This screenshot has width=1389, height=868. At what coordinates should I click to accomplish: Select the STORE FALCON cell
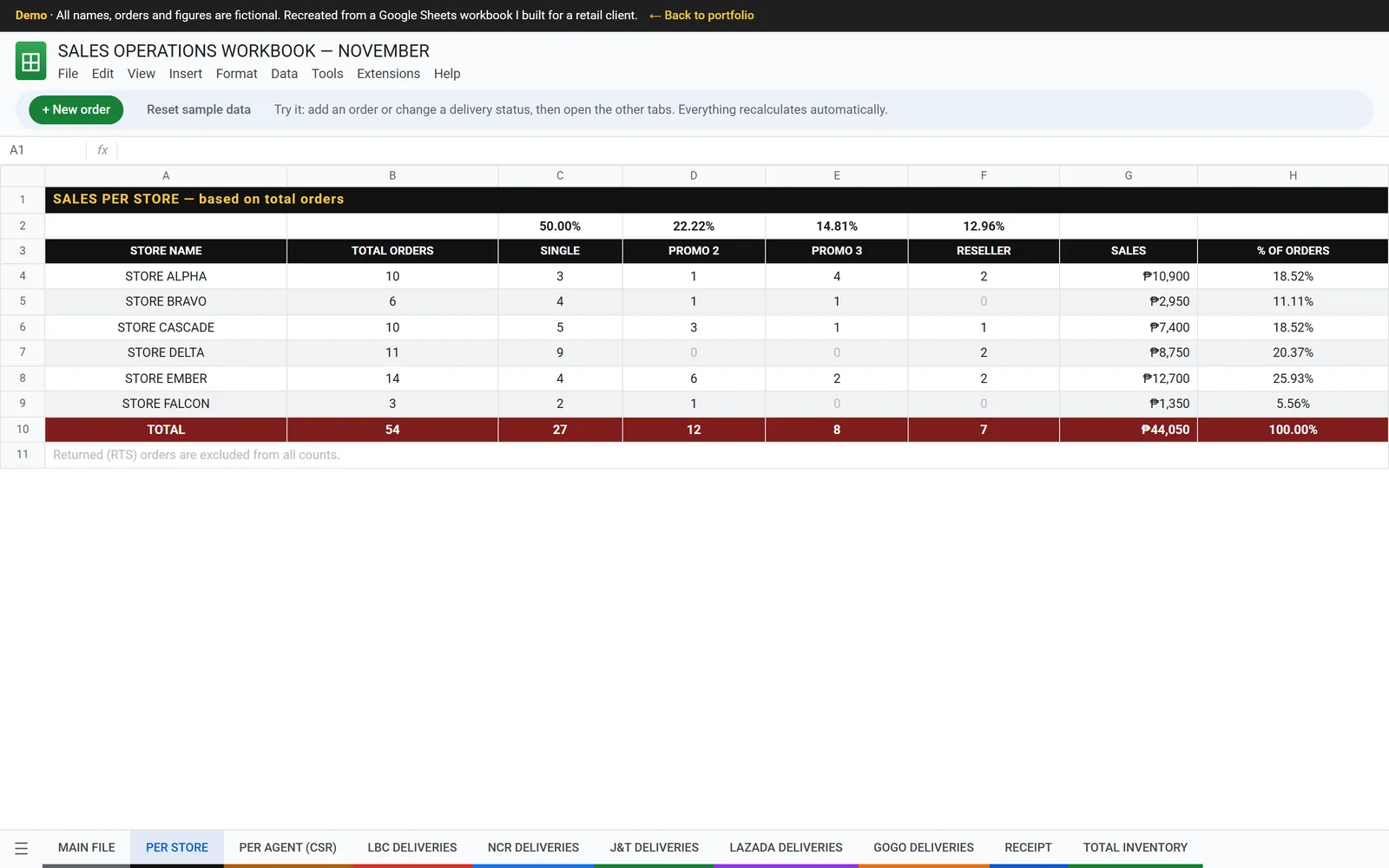tap(166, 404)
